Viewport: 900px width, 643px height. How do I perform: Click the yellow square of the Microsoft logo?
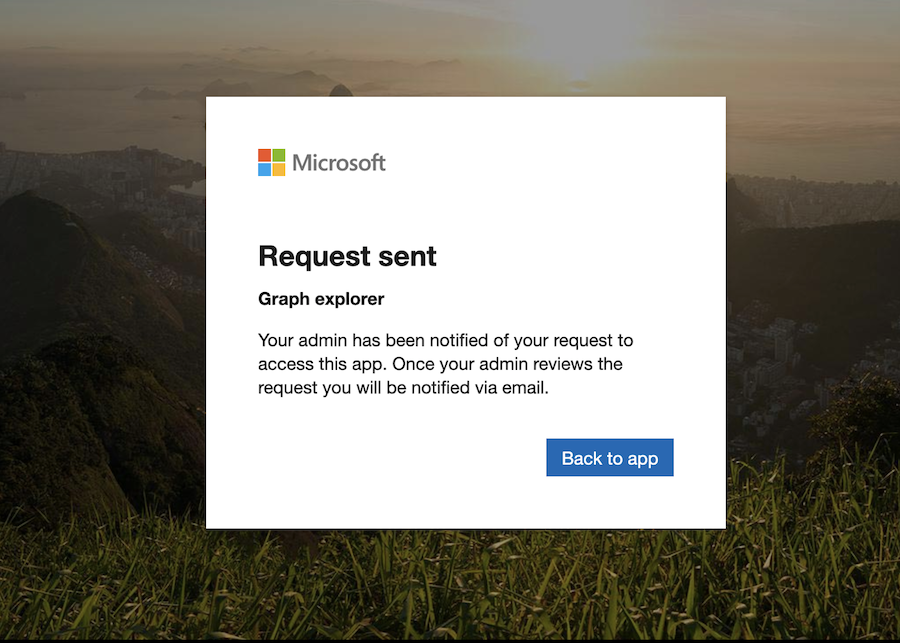278,169
